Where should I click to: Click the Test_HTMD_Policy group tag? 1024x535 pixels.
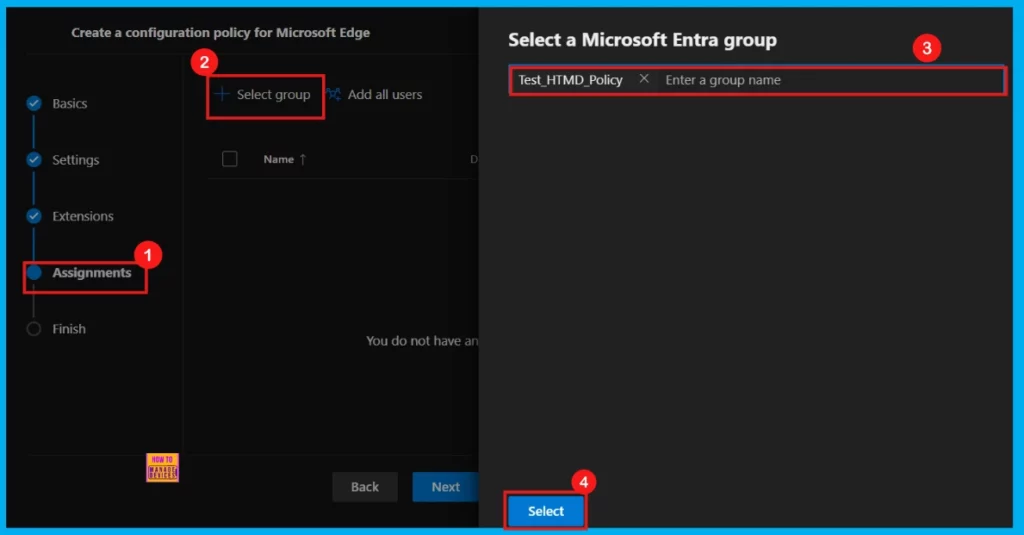[570, 80]
